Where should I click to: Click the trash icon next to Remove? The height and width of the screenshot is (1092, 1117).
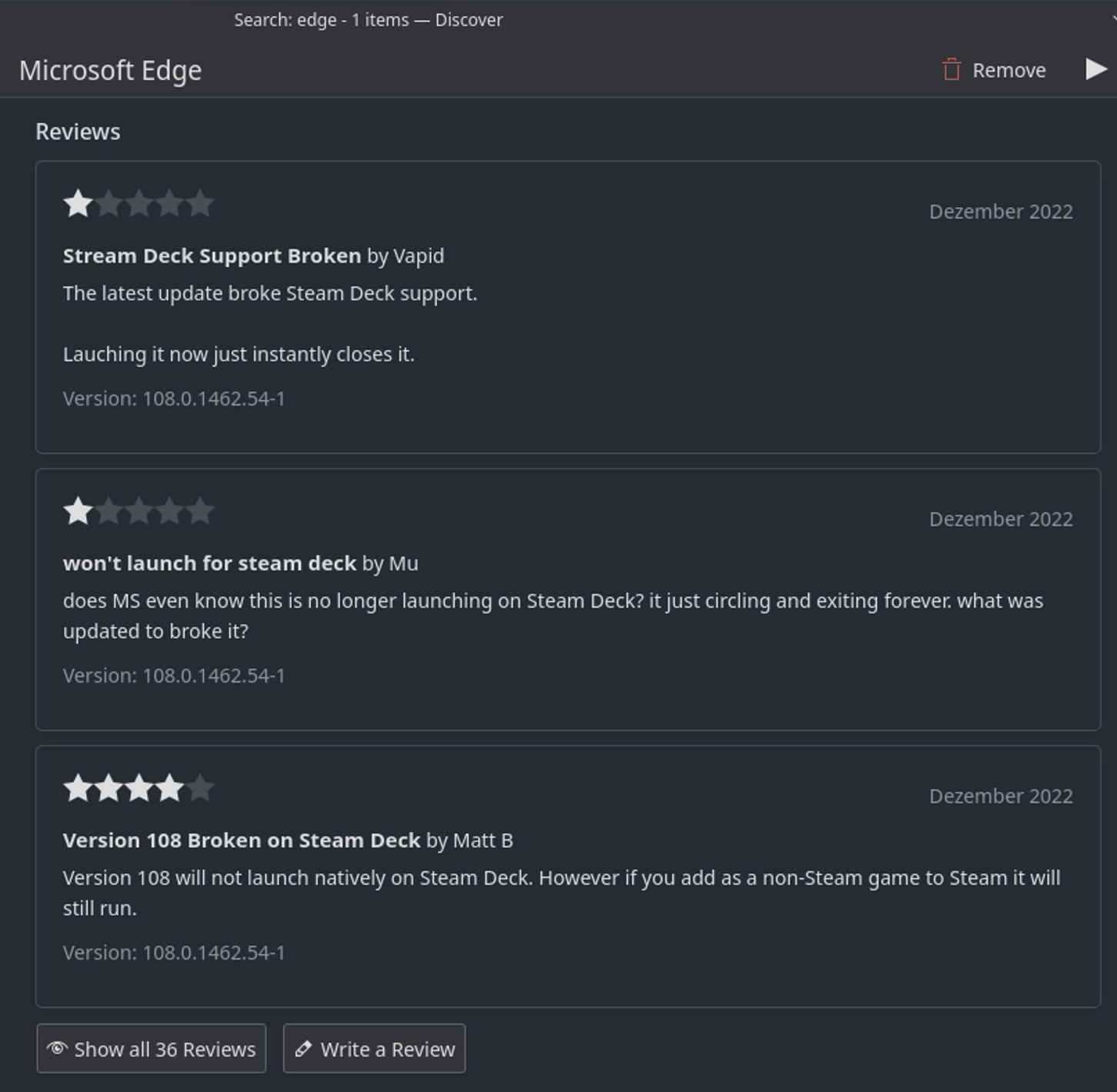[952, 70]
